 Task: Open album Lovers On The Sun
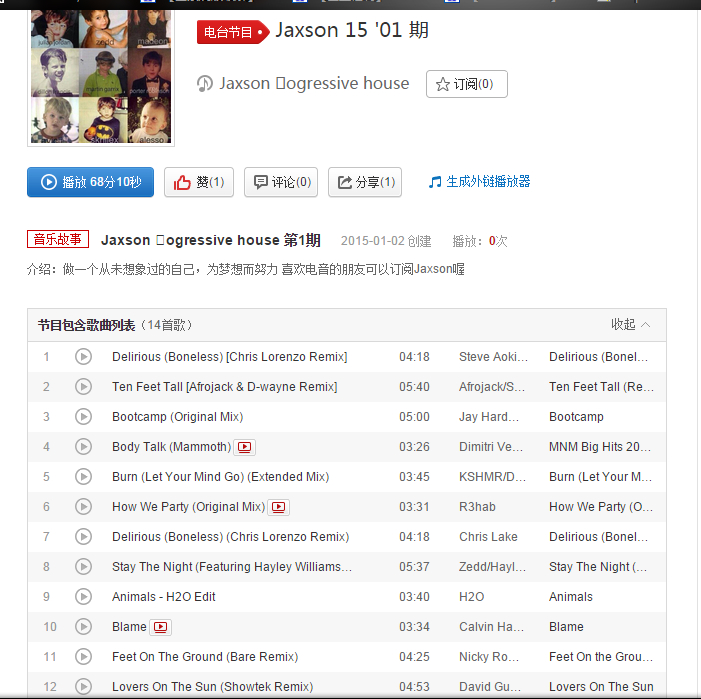coord(601,686)
